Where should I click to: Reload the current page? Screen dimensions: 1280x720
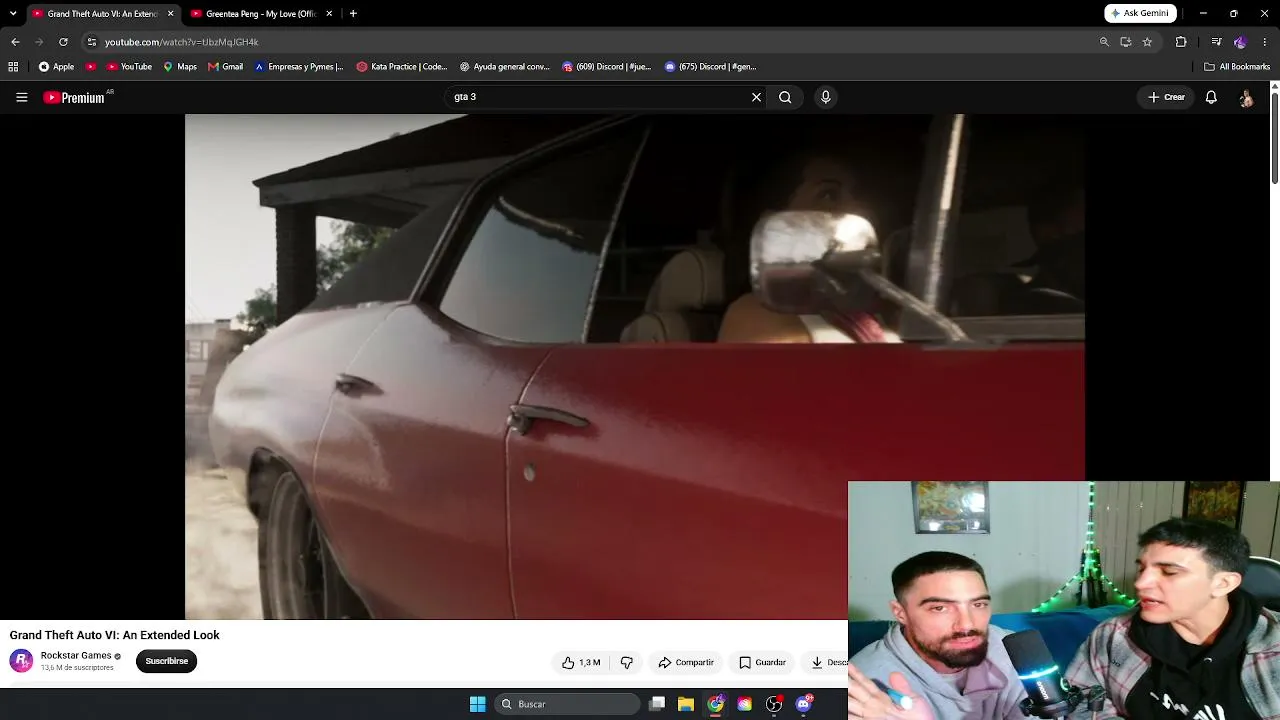(63, 42)
